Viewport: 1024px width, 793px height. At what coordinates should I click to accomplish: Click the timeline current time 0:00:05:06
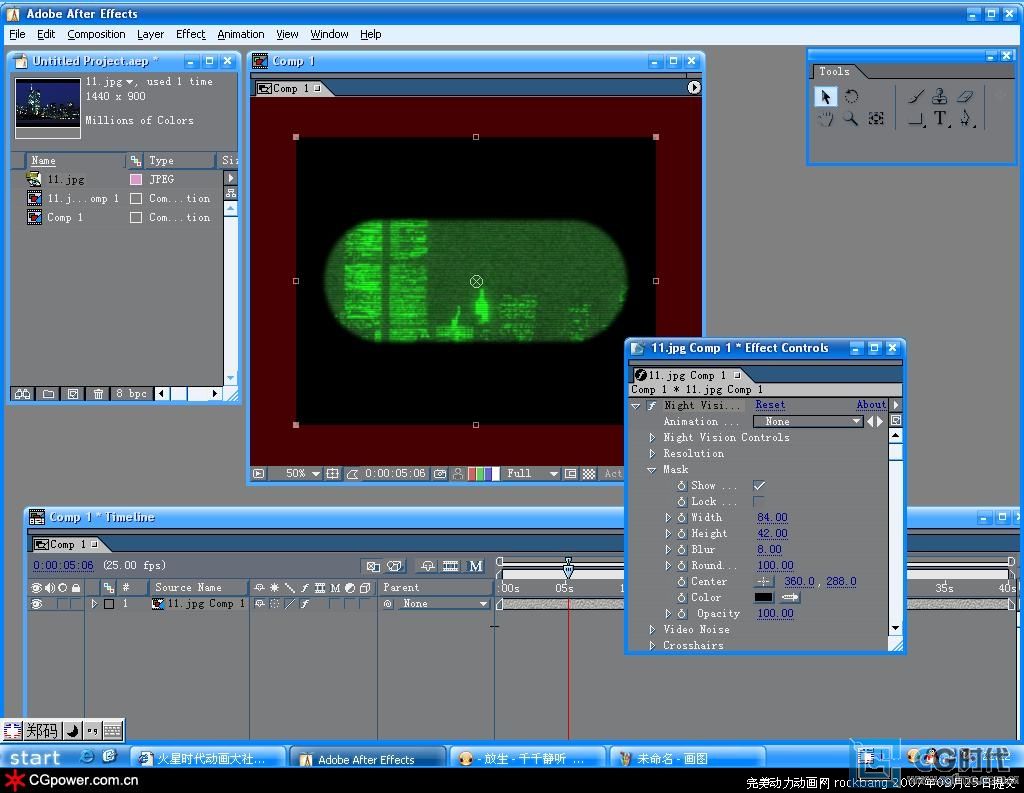[x=63, y=565]
